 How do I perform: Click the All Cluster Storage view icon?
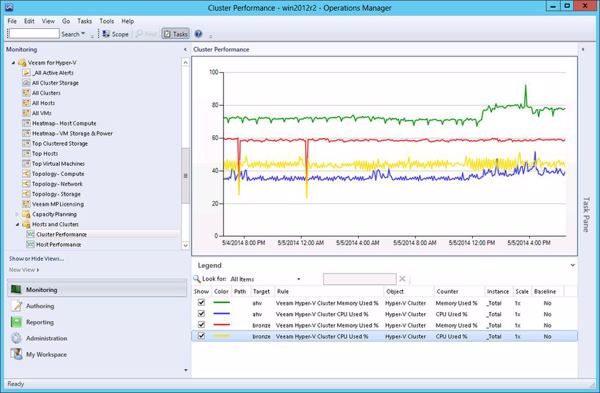click(x=26, y=83)
